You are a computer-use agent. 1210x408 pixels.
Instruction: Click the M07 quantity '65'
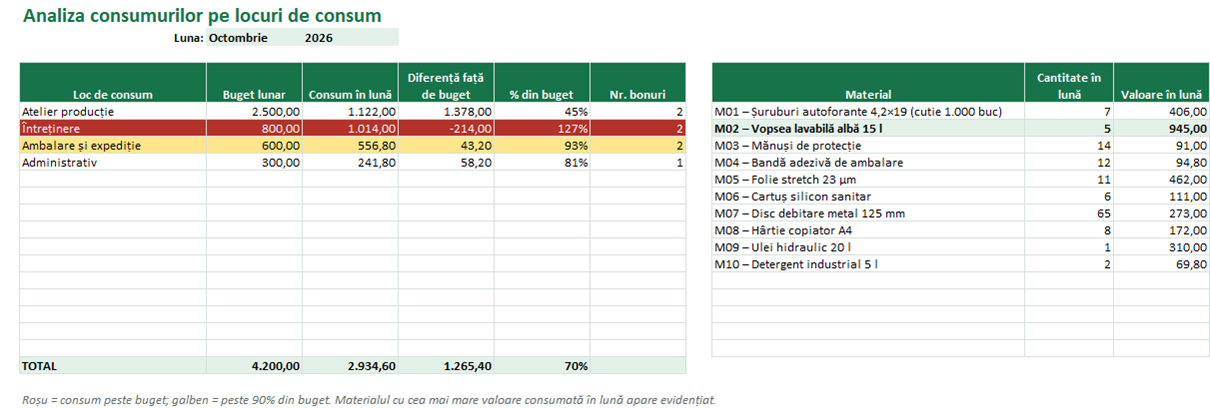point(1069,214)
